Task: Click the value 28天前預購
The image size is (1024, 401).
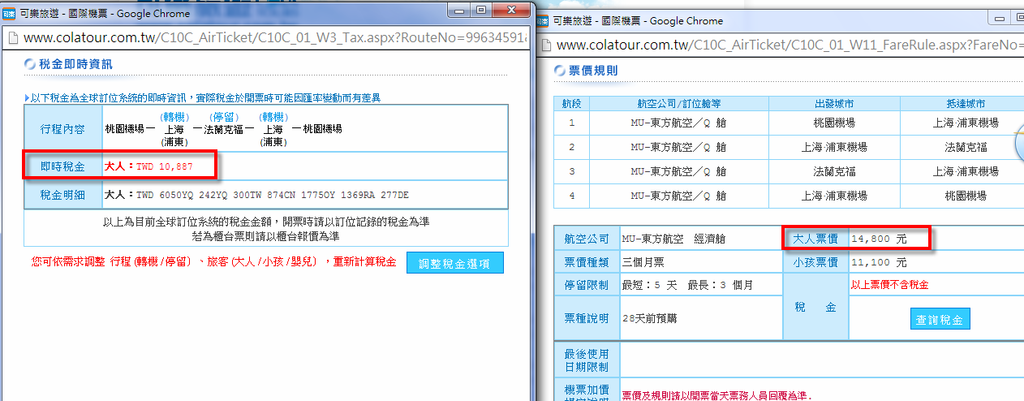Action: (x=650, y=318)
